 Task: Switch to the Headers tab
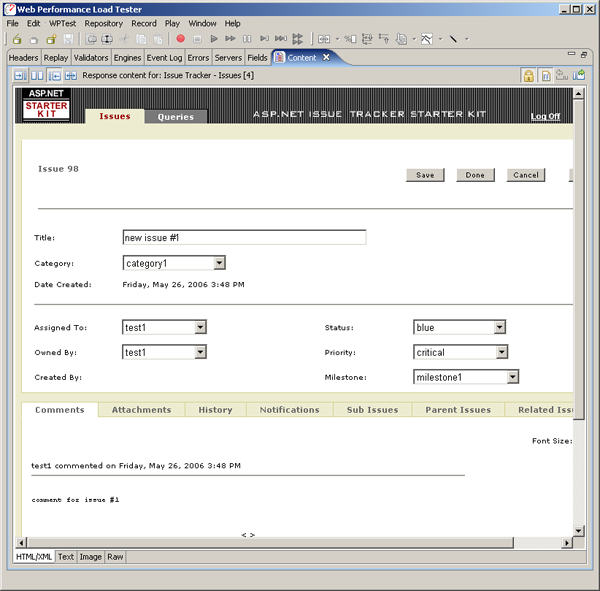(x=23, y=58)
